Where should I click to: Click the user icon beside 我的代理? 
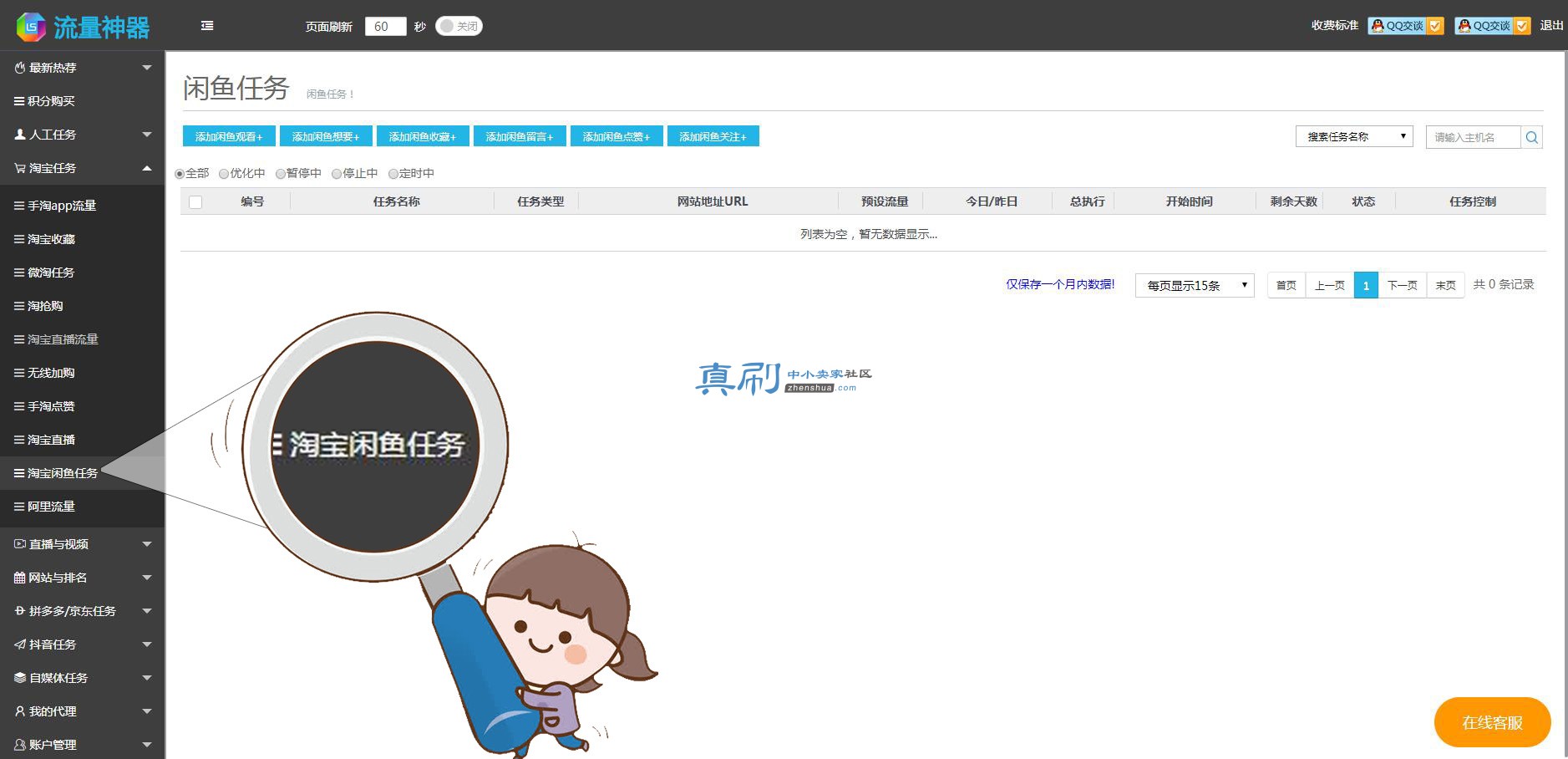click(x=20, y=711)
